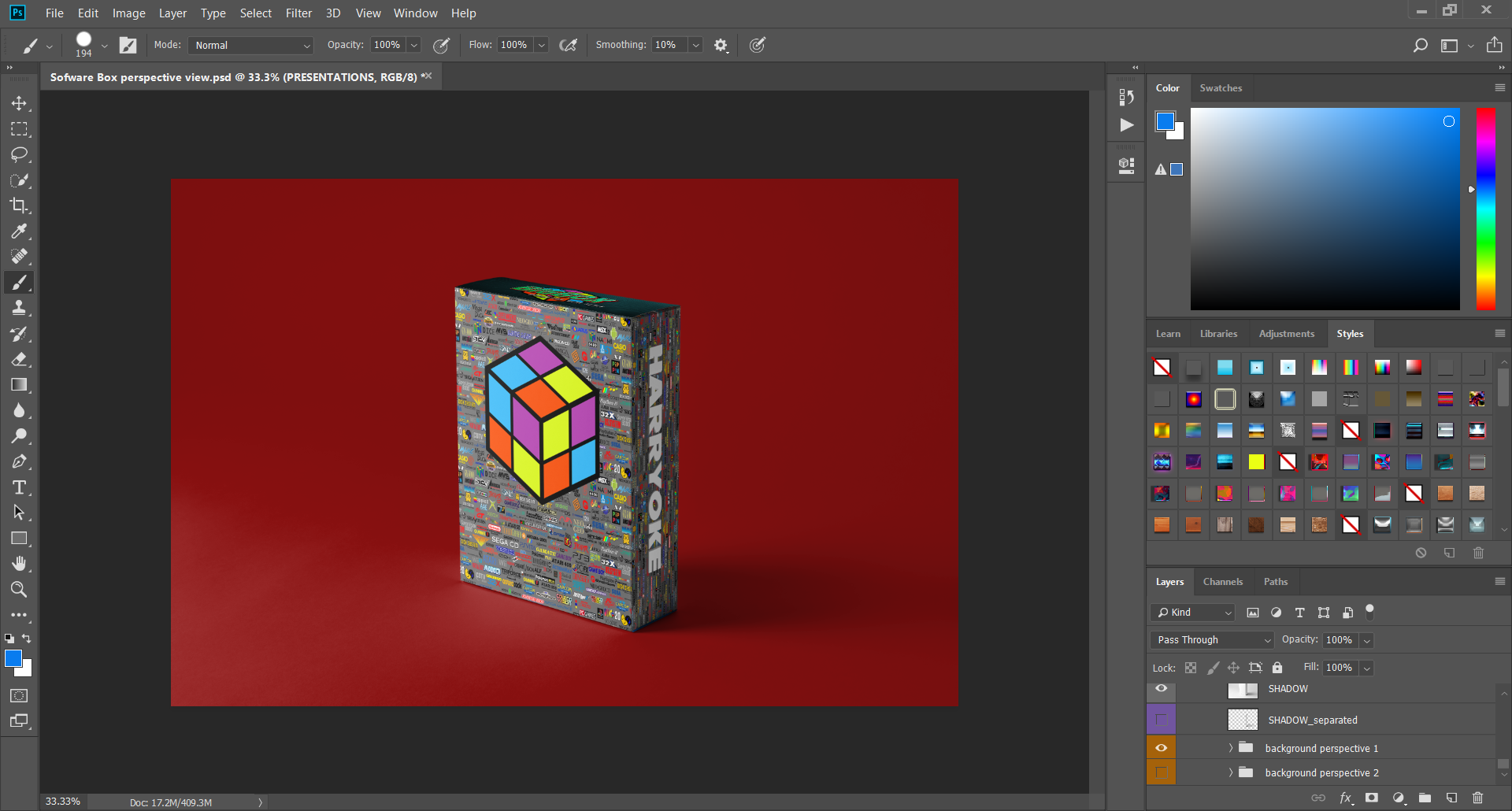1512x811 pixels.
Task: Open the History panel icon
Action: point(1127,97)
